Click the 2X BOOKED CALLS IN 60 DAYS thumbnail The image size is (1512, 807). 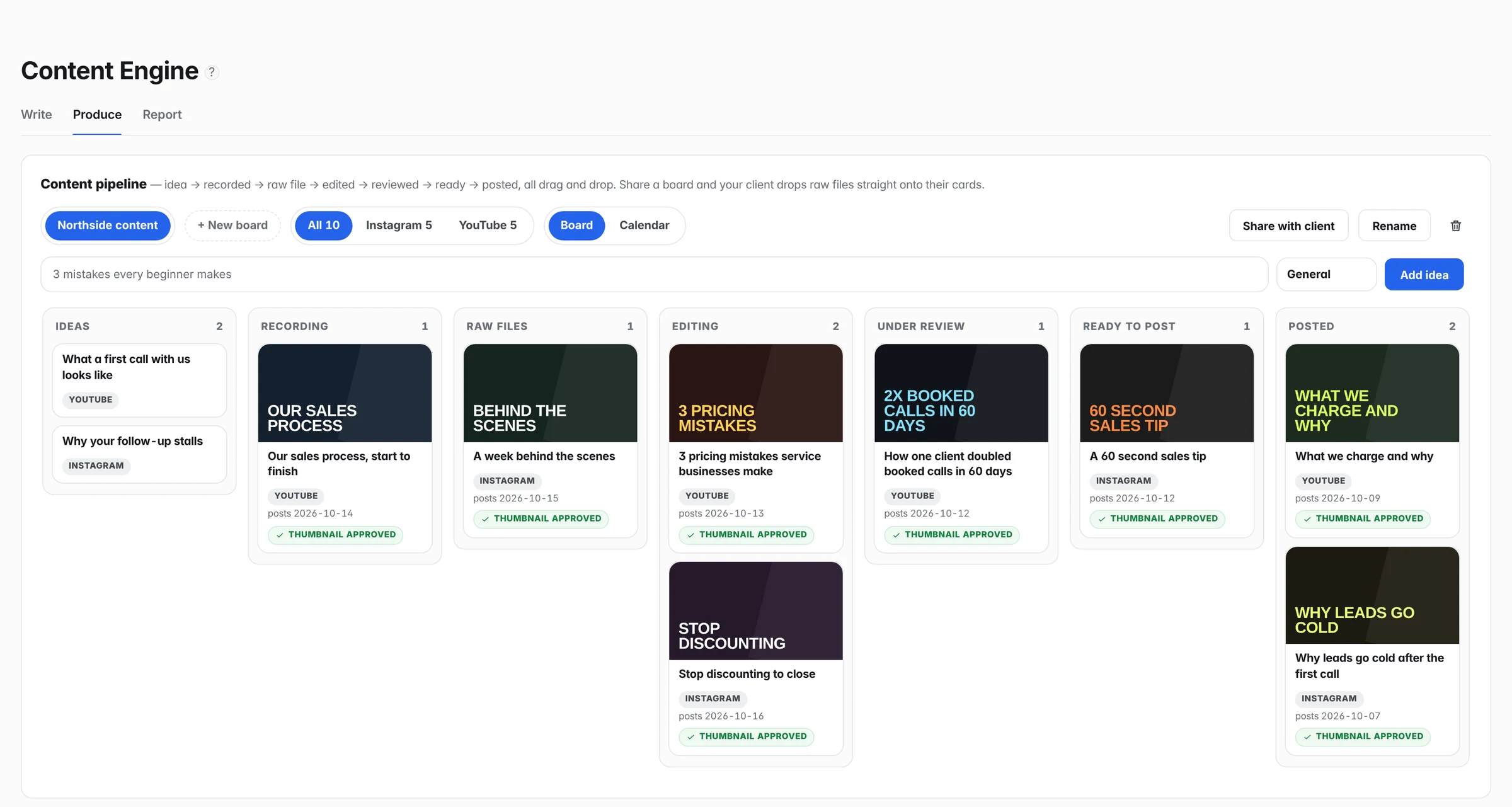961,393
